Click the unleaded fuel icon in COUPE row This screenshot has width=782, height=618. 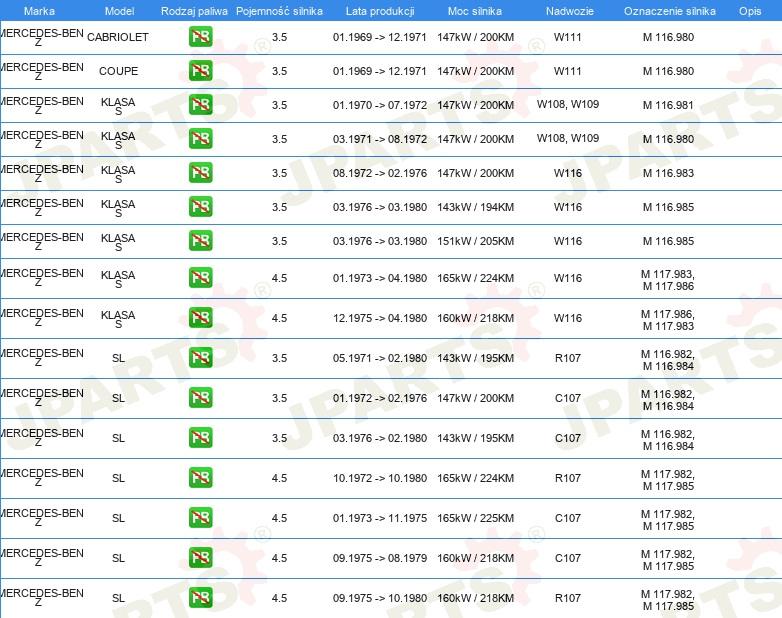200,70
